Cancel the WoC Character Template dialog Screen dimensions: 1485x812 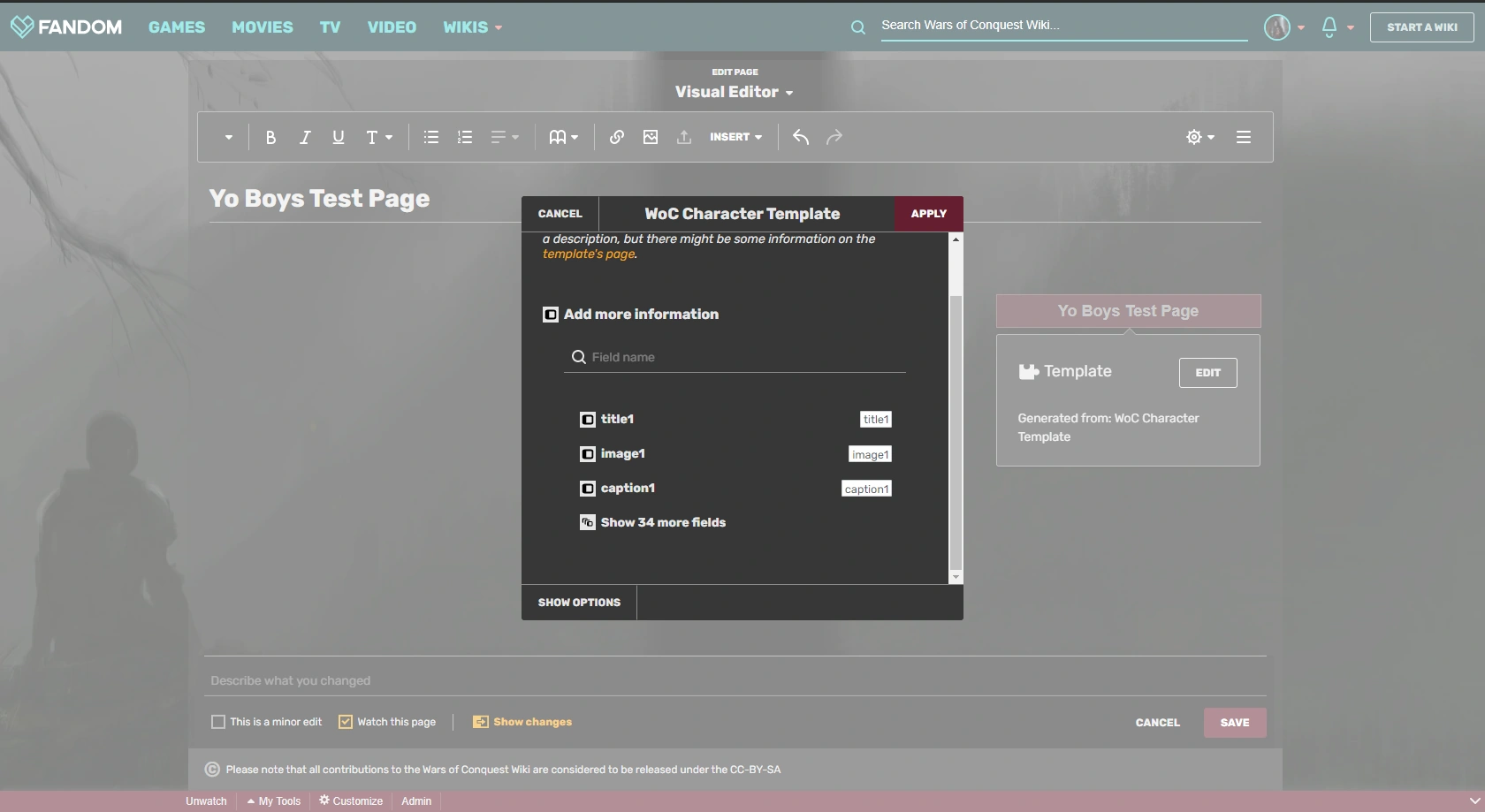tap(560, 214)
